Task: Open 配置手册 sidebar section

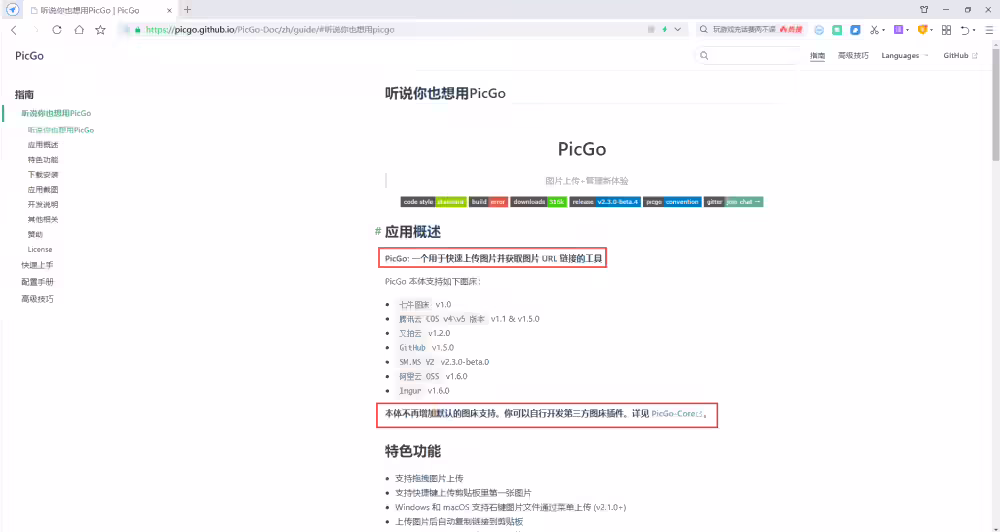Action: (x=37, y=282)
